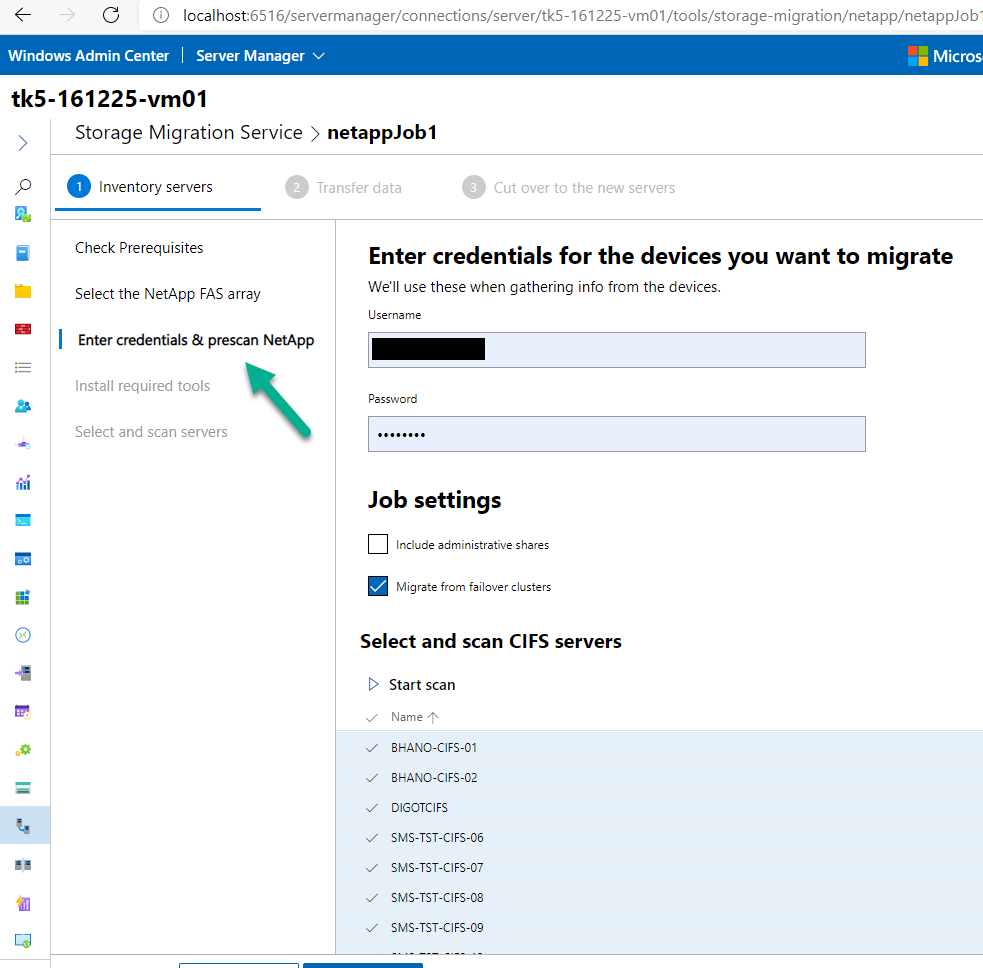Open the Processes tool icon
This screenshot has width=983, height=968.
23,559
